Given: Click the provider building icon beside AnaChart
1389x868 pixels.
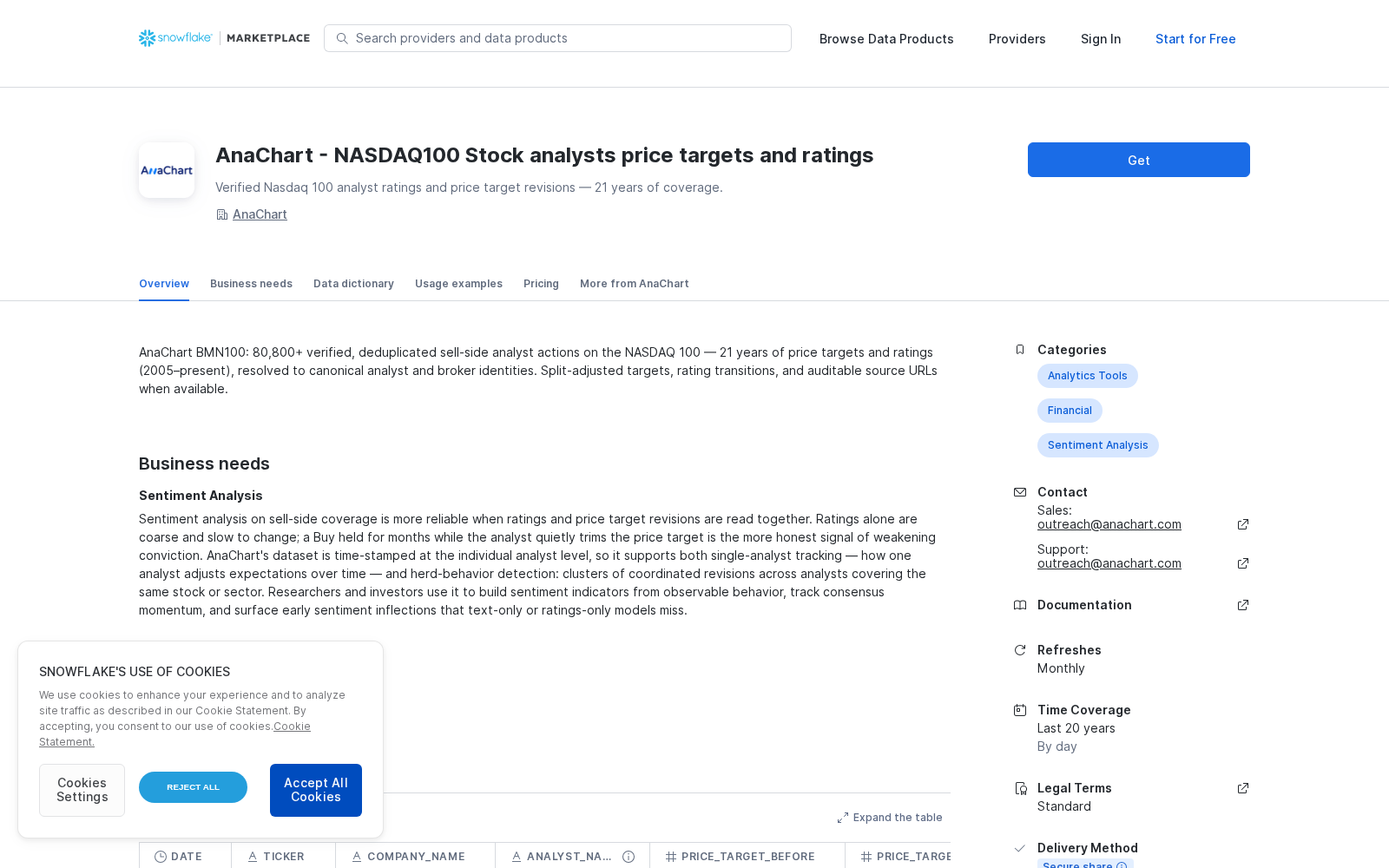Looking at the screenshot, I should coord(221,214).
